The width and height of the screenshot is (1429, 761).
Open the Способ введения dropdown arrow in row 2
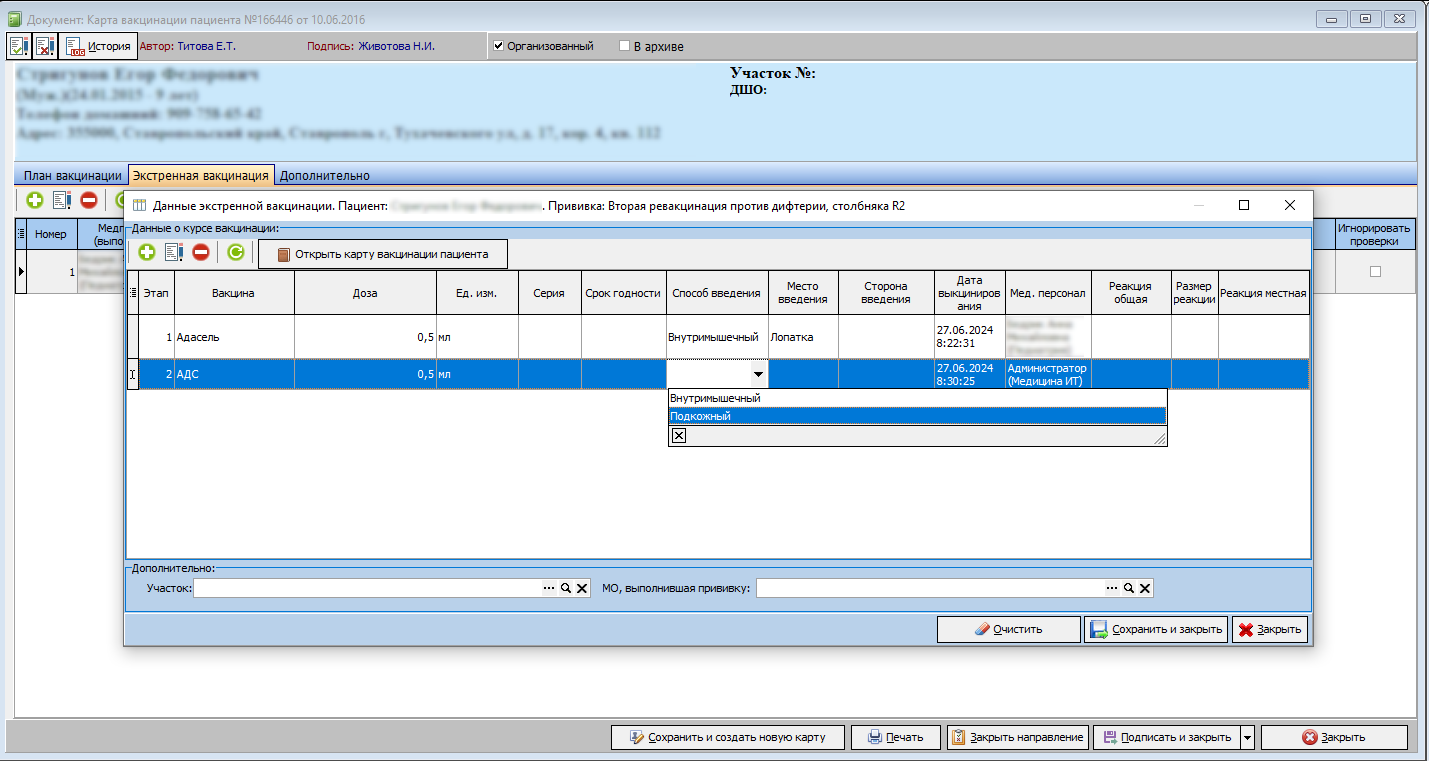(759, 374)
